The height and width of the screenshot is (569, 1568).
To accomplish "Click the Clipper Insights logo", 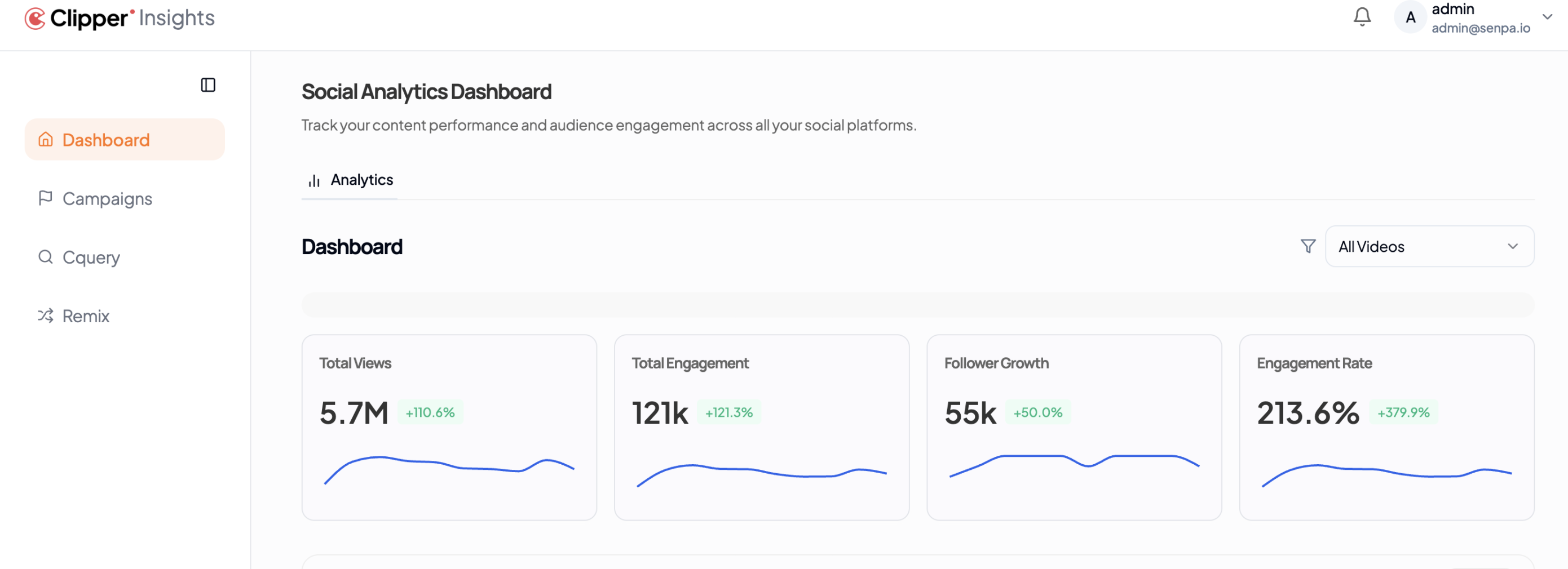I will 120,17.
